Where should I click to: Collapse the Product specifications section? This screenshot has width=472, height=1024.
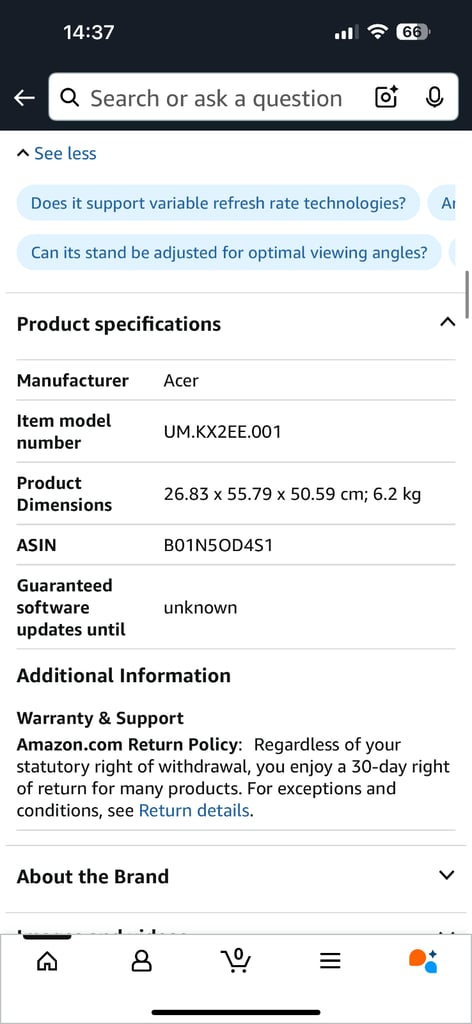pyautogui.click(x=447, y=322)
